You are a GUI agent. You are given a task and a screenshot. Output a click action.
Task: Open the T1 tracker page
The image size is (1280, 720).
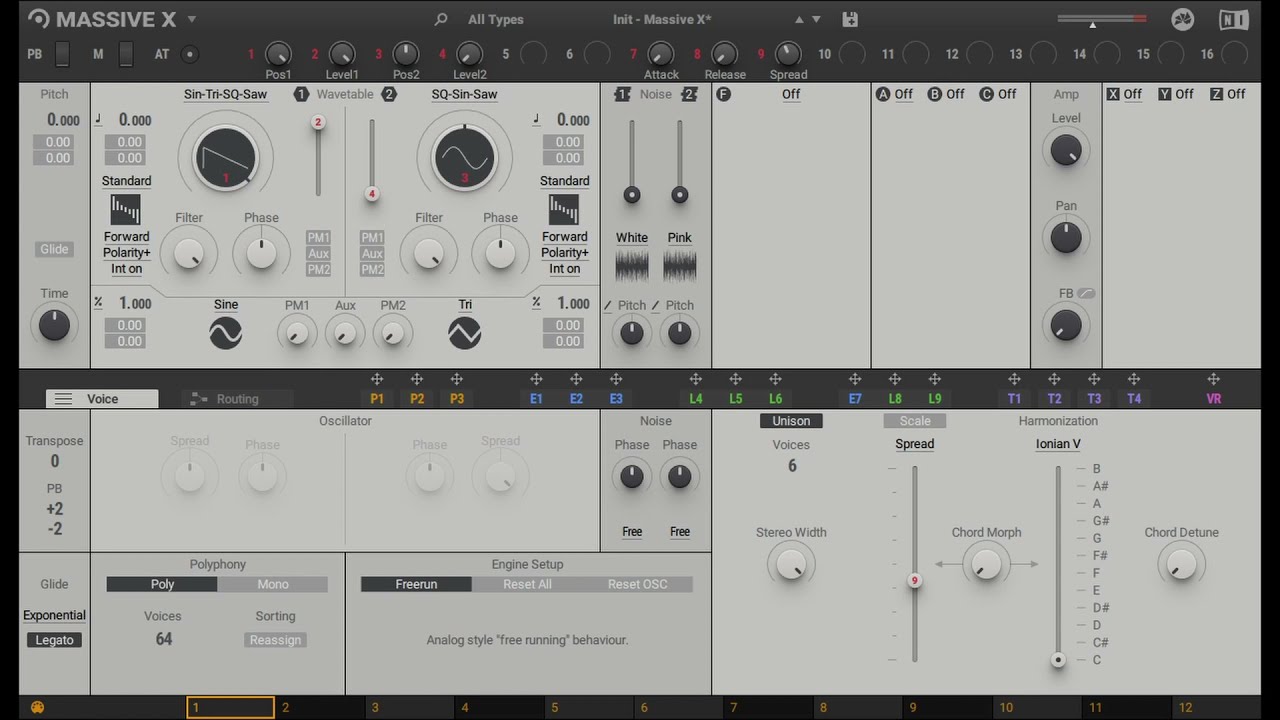coord(1014,398)
